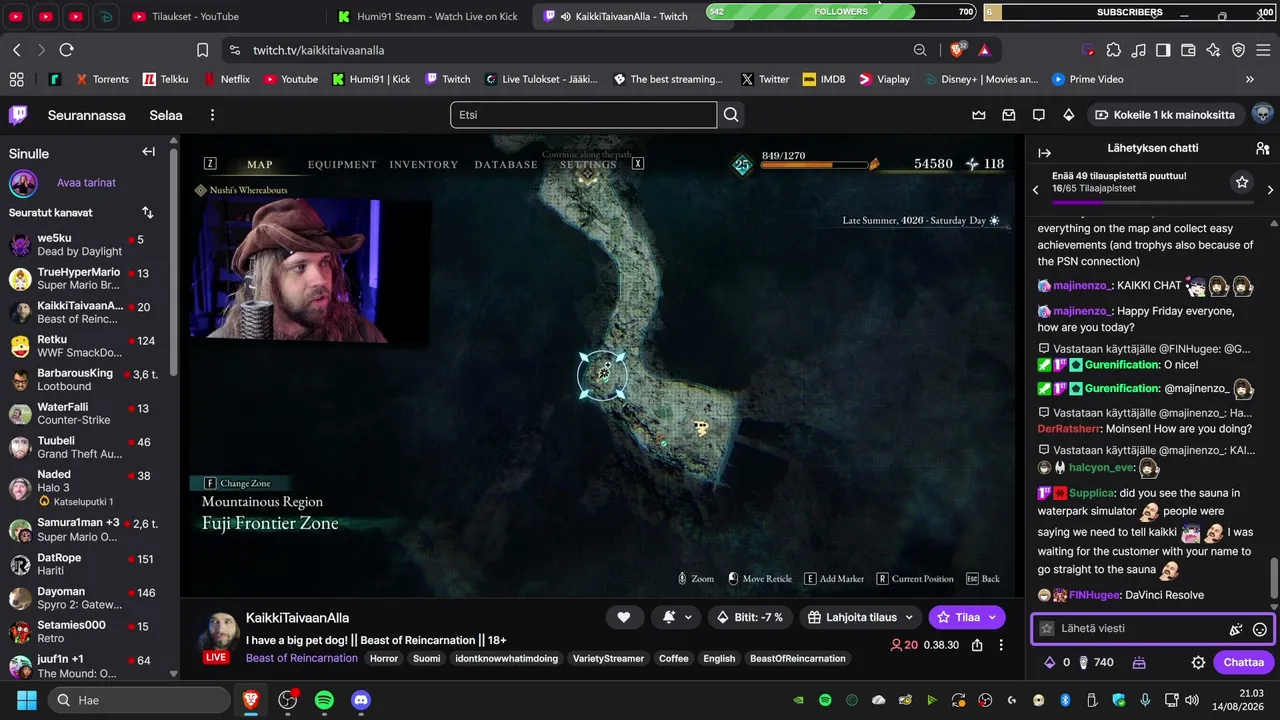This screenshot has width=1280, height=720.
Task: Open Brave Leo AI sparkle icon
Action: (1213, 50)
